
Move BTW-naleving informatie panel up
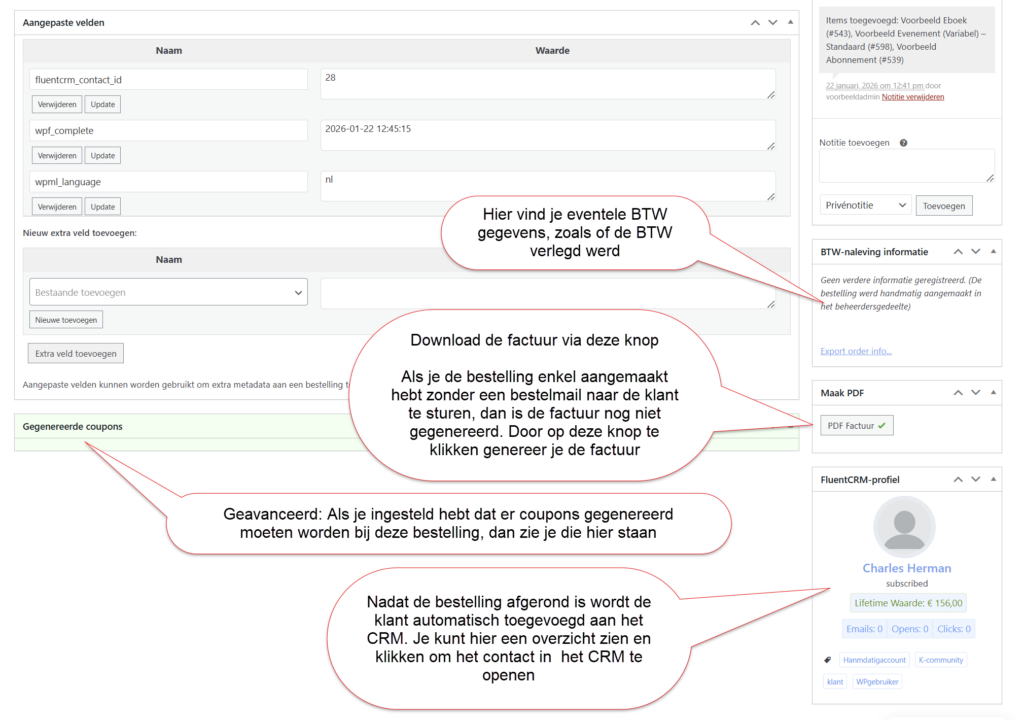(957, 252)
